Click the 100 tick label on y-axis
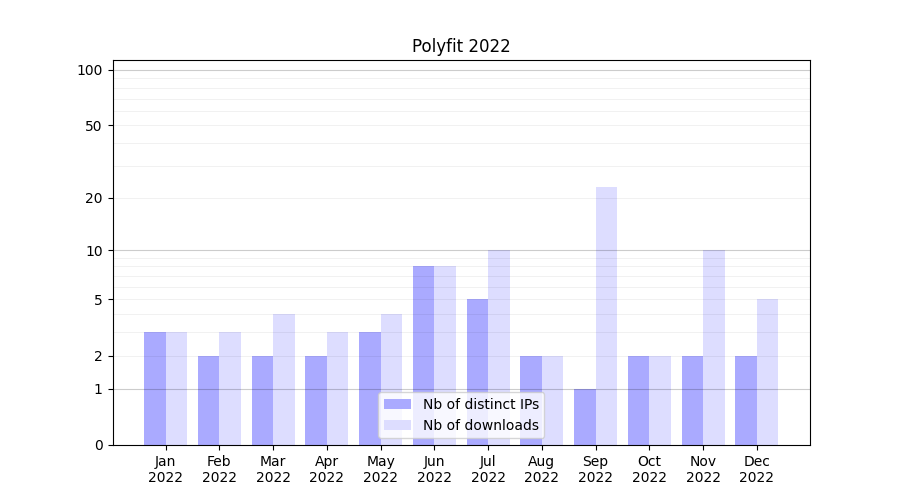 [90, 70]
